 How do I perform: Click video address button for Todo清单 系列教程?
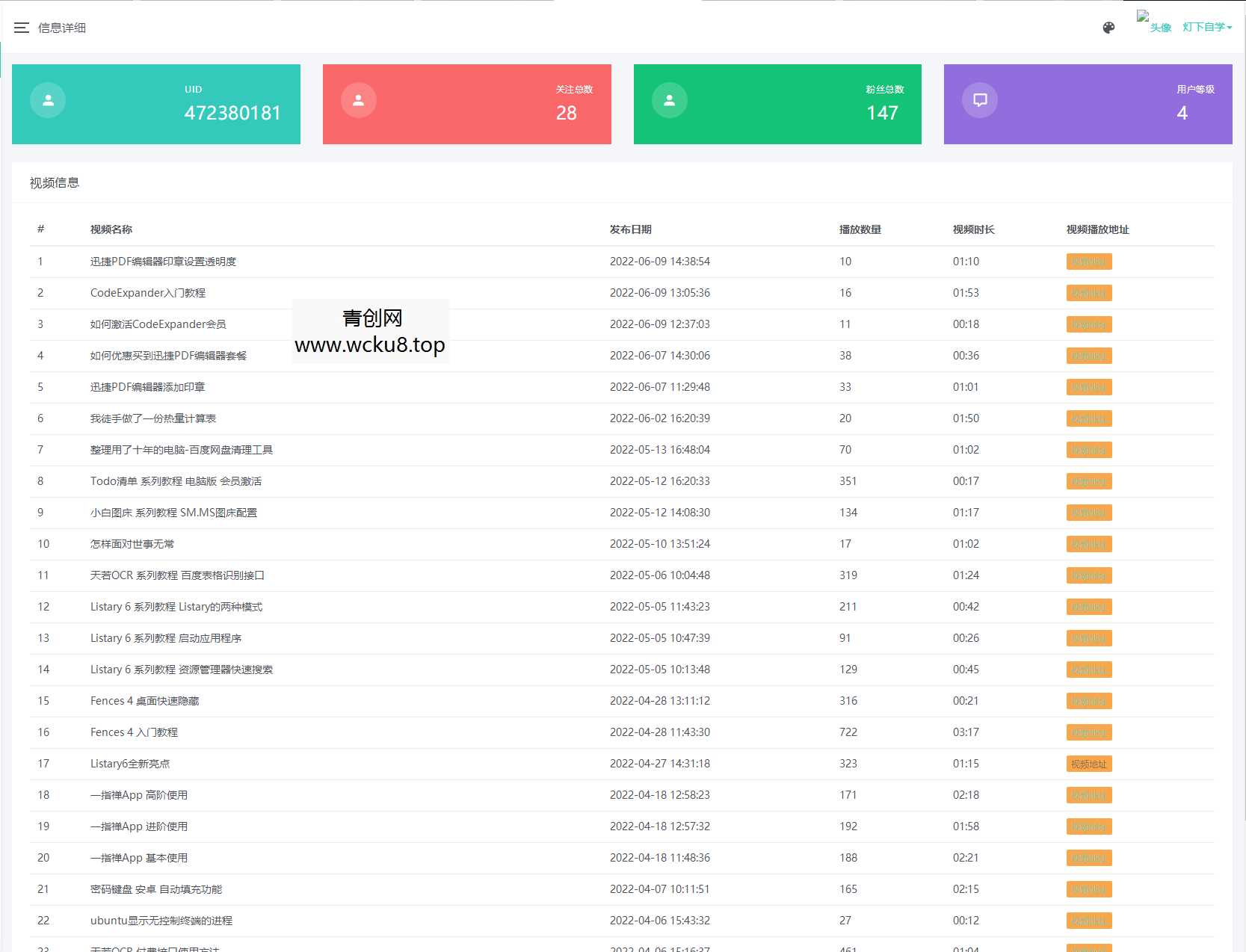pyautogui.click(x=1088, y=481)
